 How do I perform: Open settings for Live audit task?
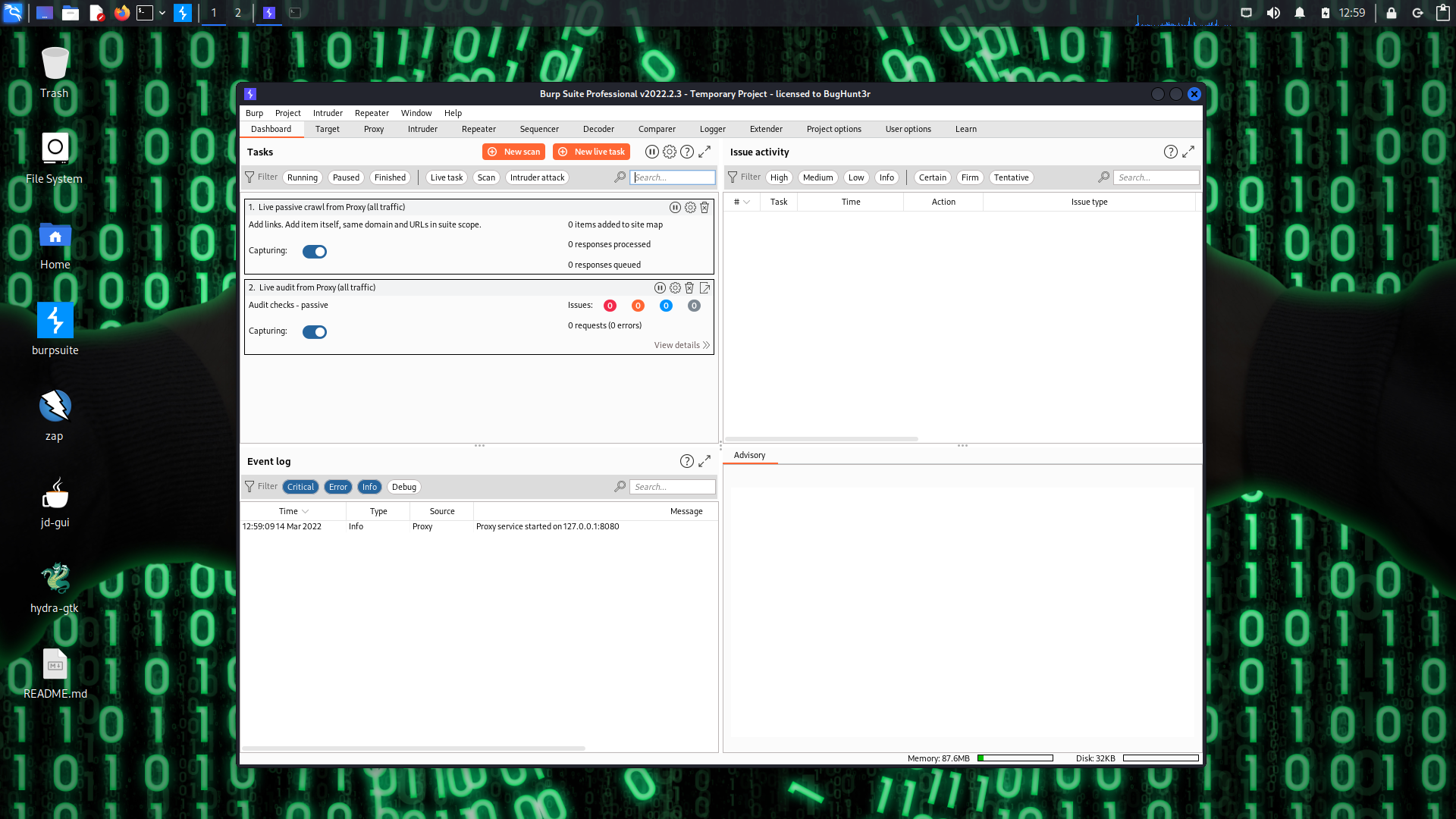pos(675,287)
